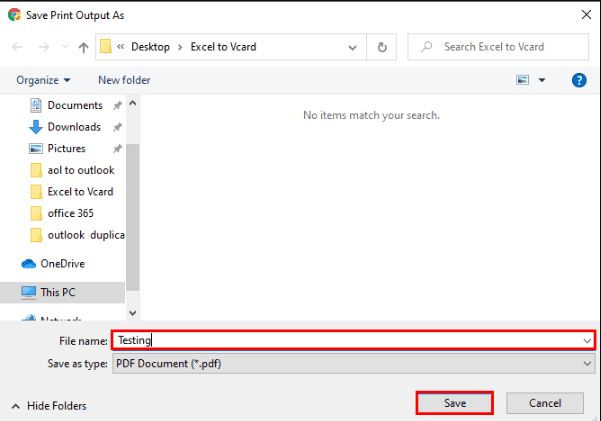Click the Back navigation arrow

point(18,47)
